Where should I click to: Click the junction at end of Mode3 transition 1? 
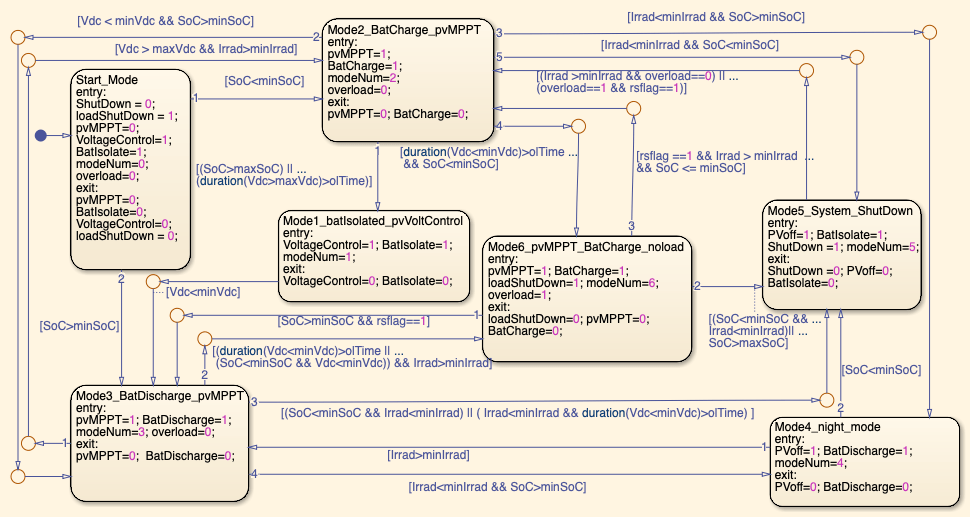tap(28, 443)
